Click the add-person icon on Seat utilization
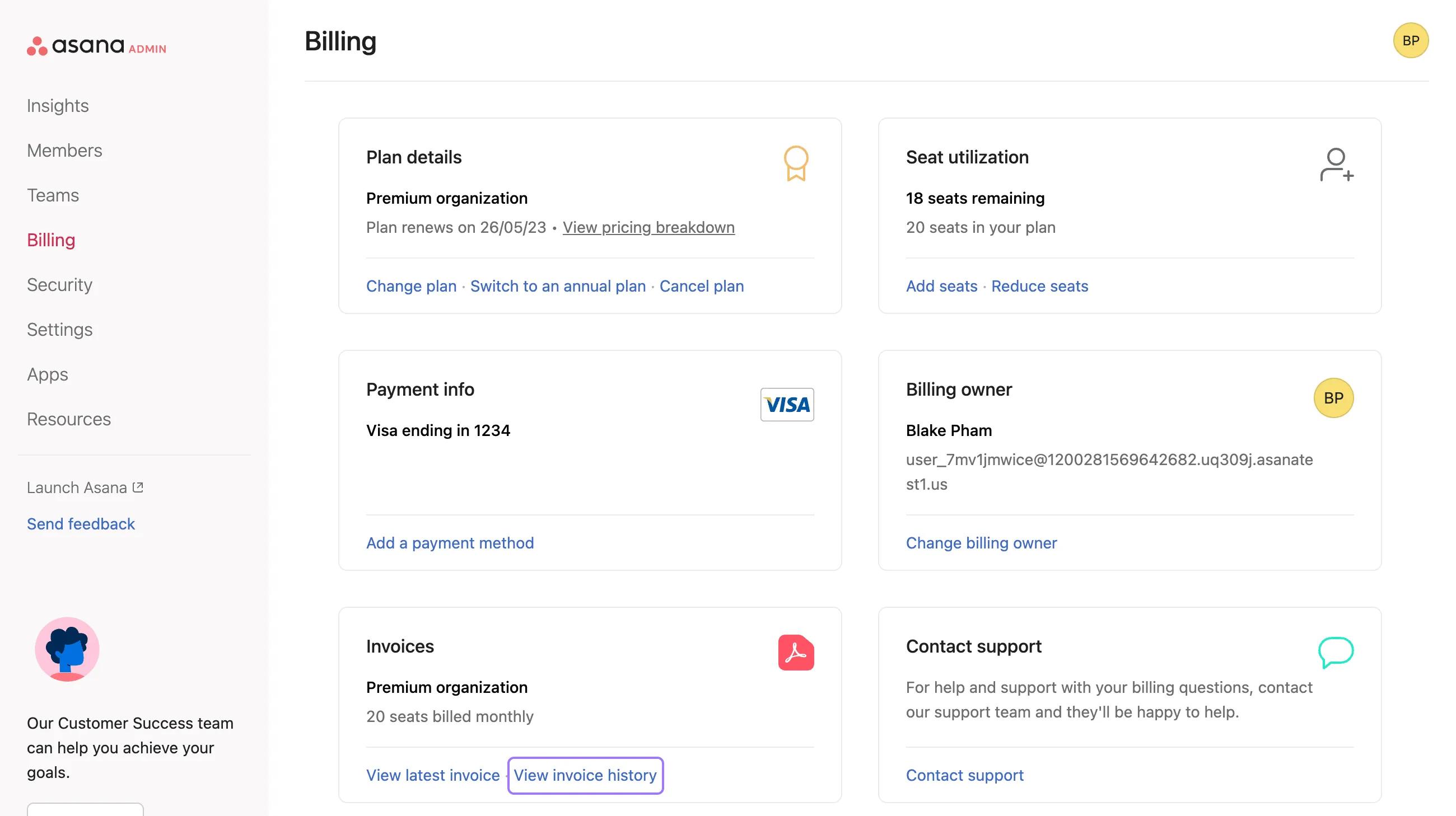The image size is (1456, 816). click(1335, 166)
